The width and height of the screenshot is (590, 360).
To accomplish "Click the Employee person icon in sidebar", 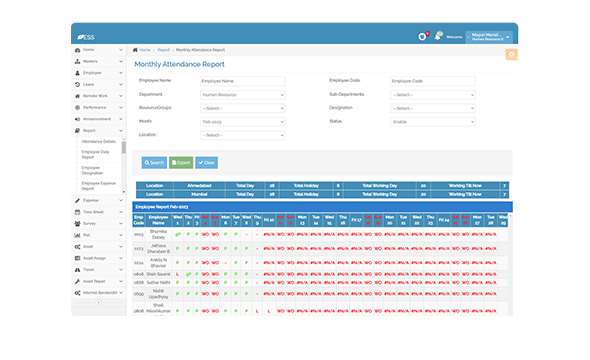I will pyautogui.click(x=77, y=73).
